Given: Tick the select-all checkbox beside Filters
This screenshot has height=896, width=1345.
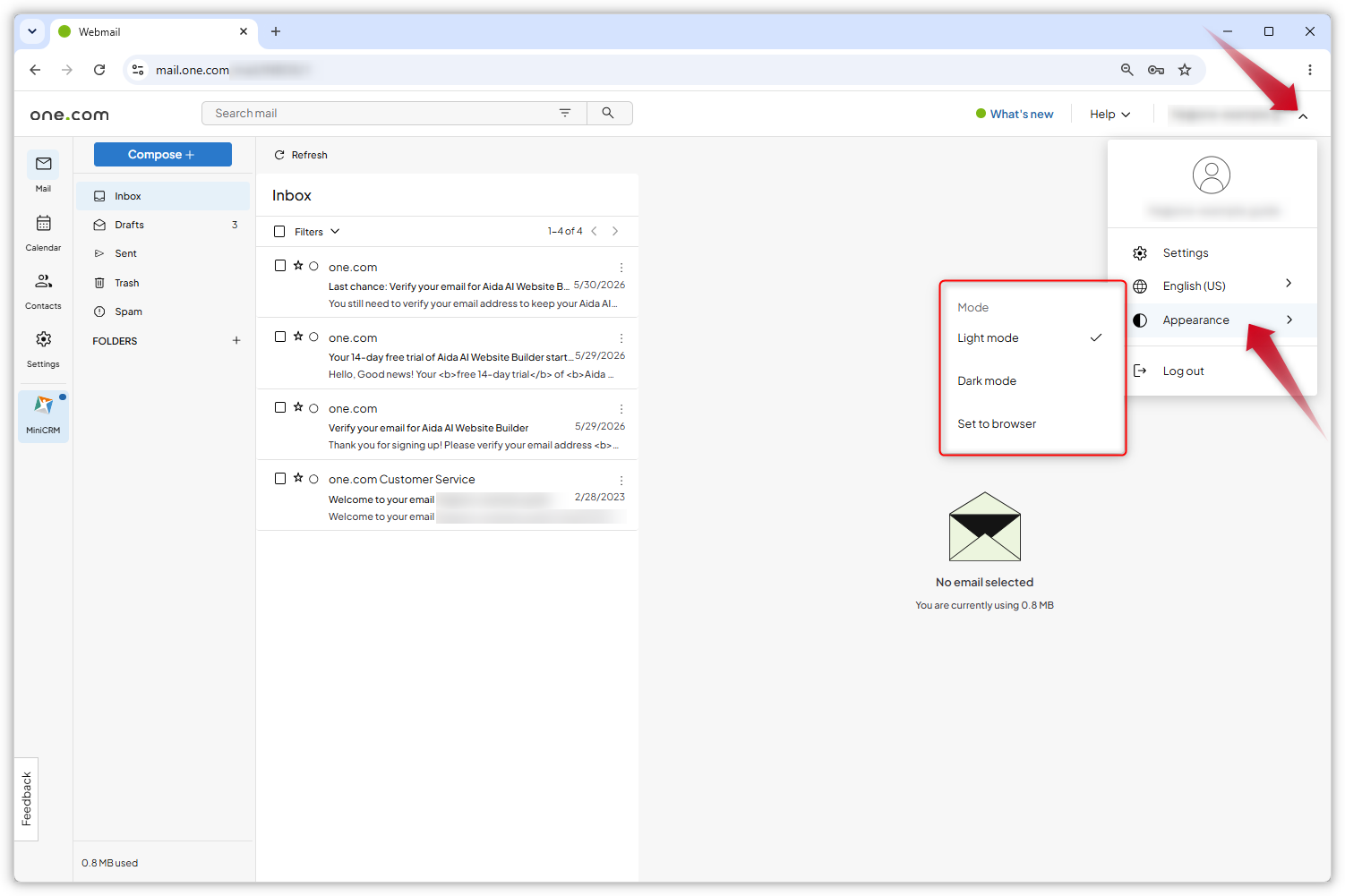Looking at the screenshot, I should (x=279, y=231).
